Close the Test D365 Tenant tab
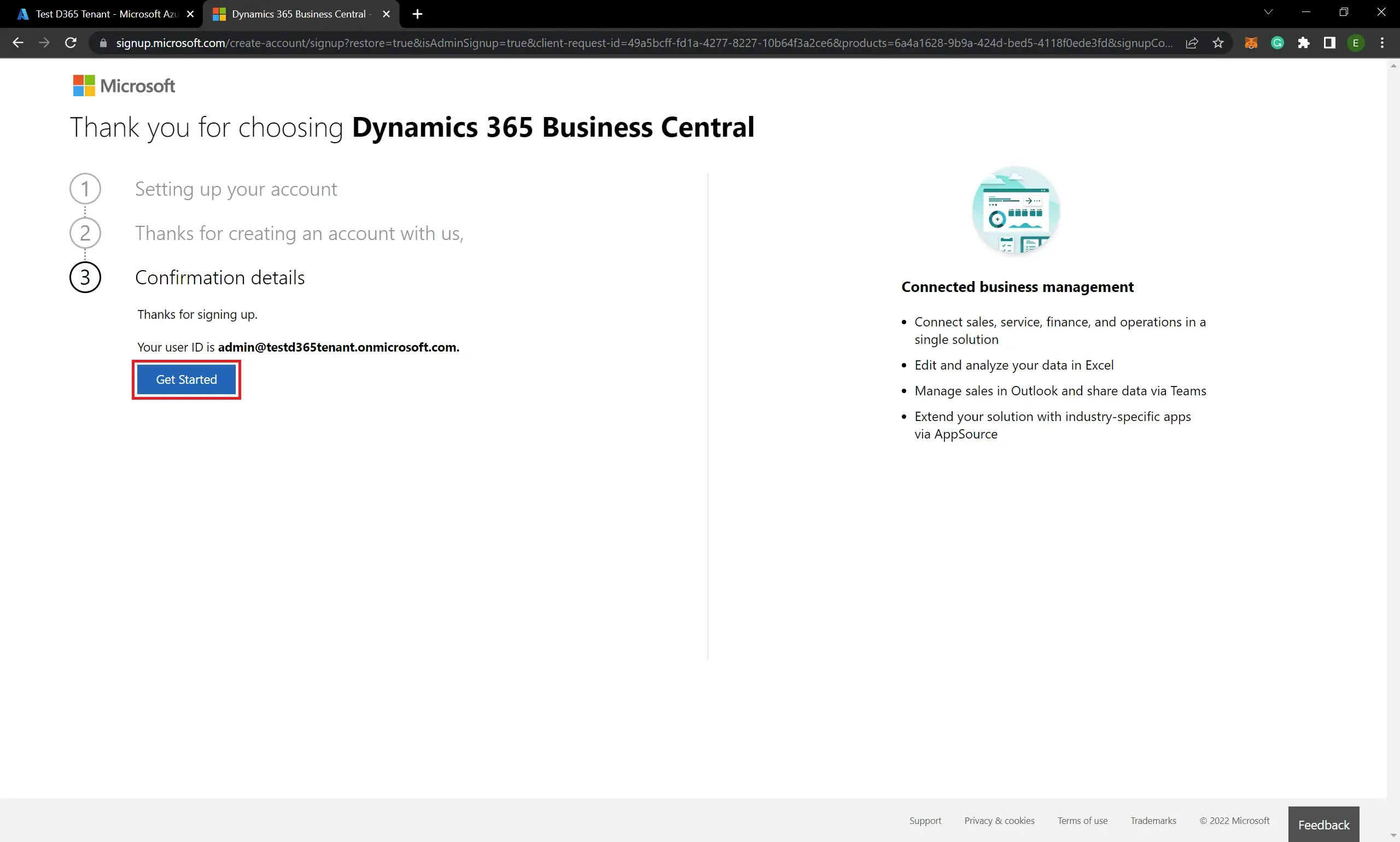Viewport: 1400px width, 842px height. 191,14
